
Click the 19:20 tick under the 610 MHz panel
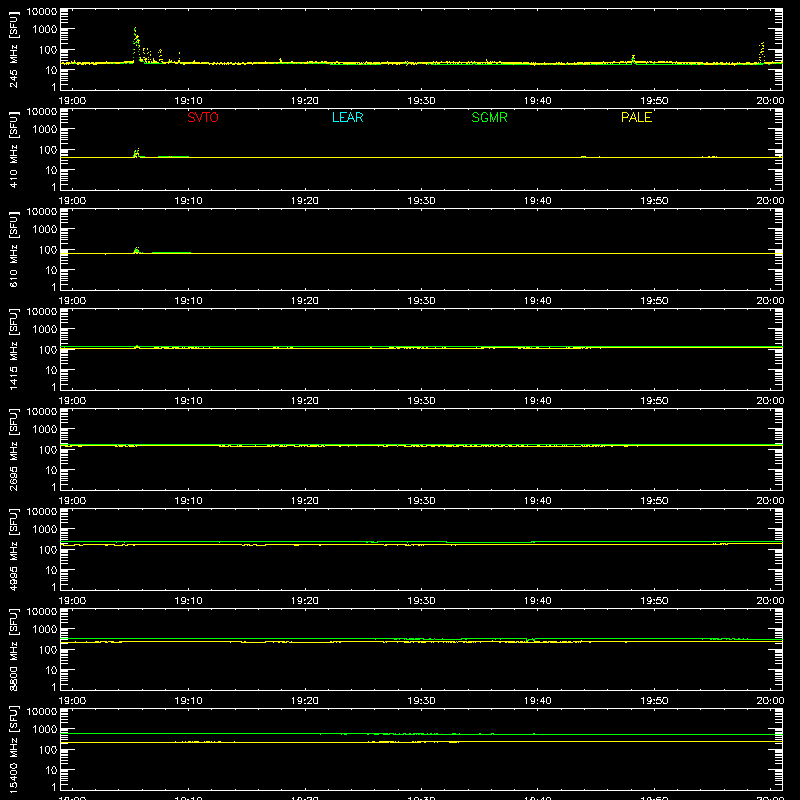(x=305, y=301)
